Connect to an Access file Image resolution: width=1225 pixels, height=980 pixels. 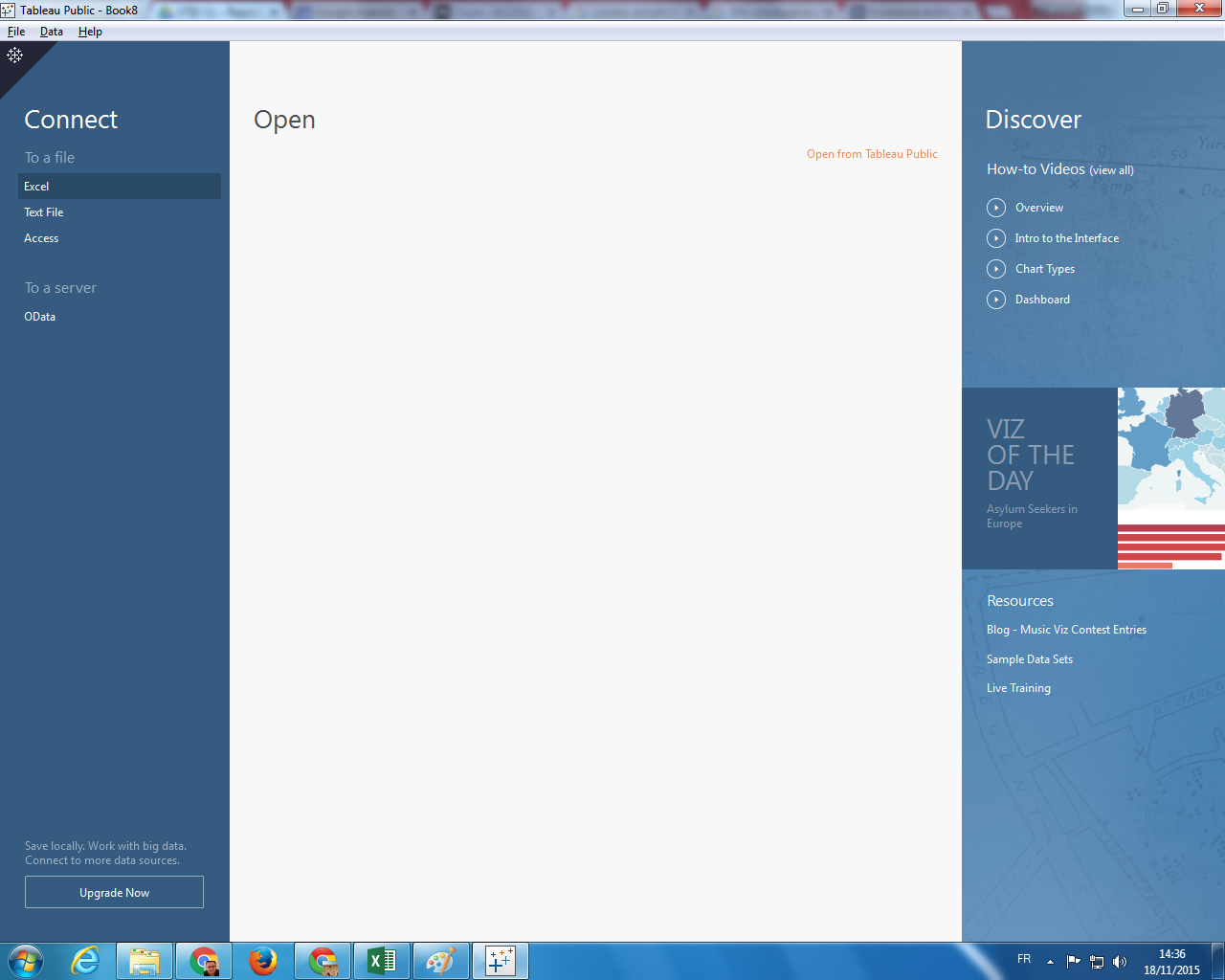pos(120,238)
